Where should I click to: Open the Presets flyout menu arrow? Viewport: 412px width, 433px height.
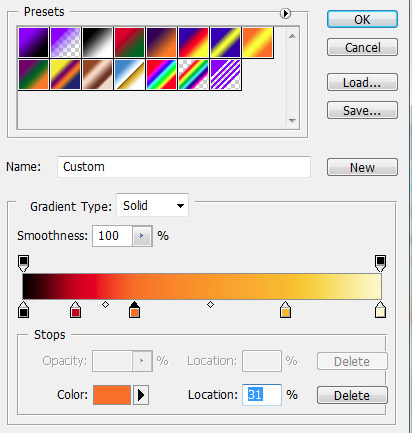click(285, 14)
